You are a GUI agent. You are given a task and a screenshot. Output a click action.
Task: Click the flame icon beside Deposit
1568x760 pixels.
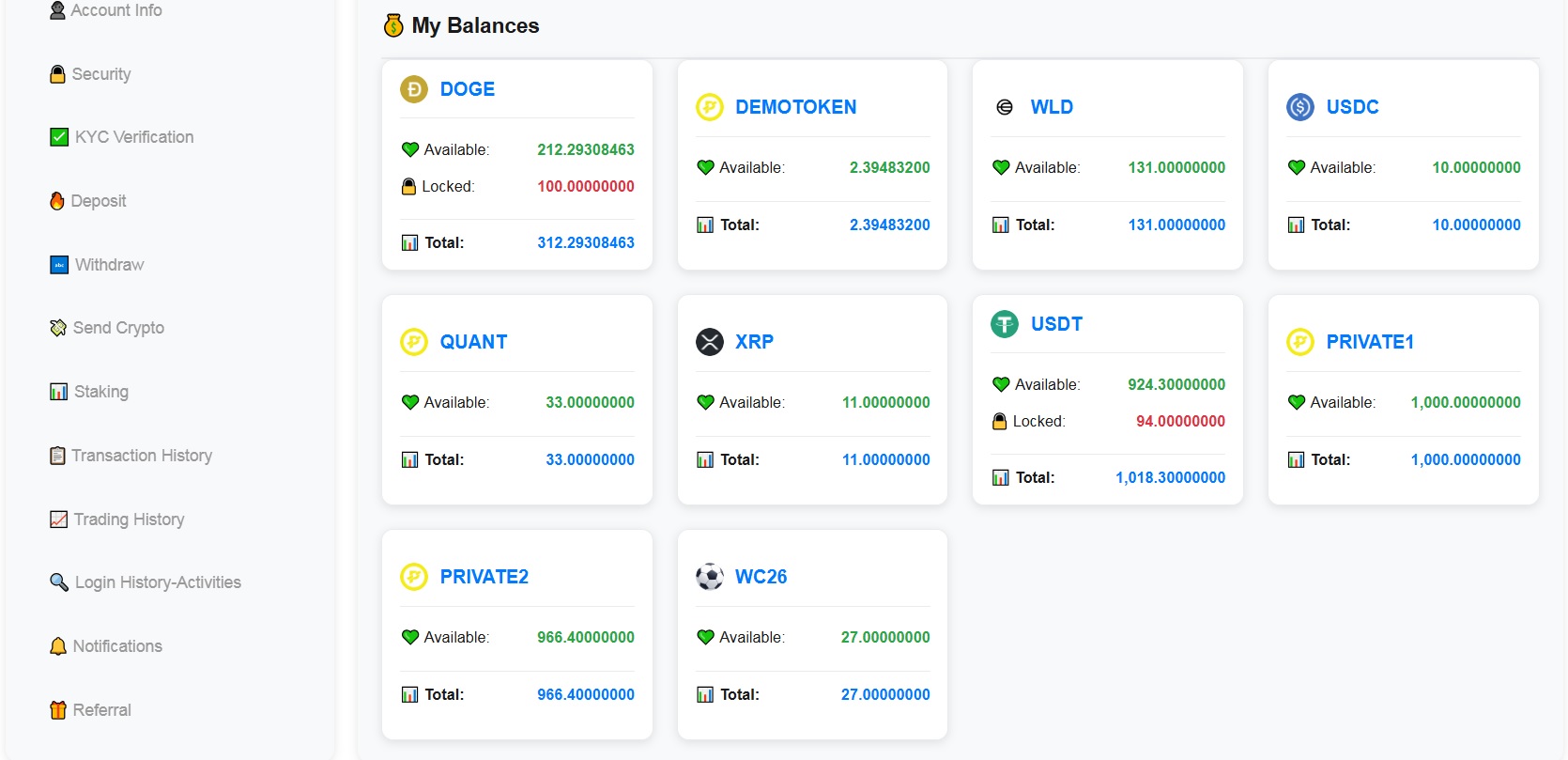pos(57,201)
